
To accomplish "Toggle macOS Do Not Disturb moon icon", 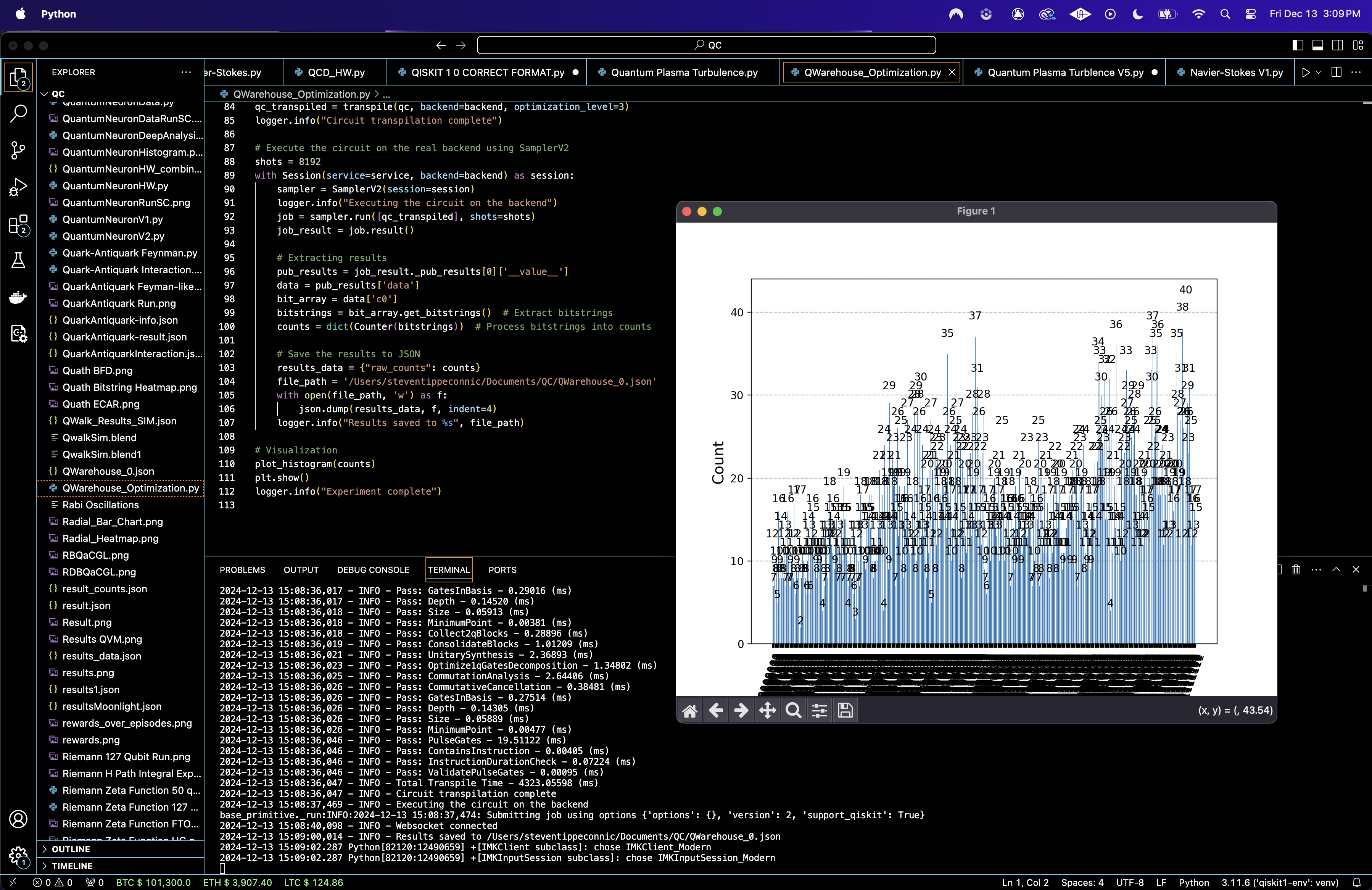I will (x=1137, y=14).
